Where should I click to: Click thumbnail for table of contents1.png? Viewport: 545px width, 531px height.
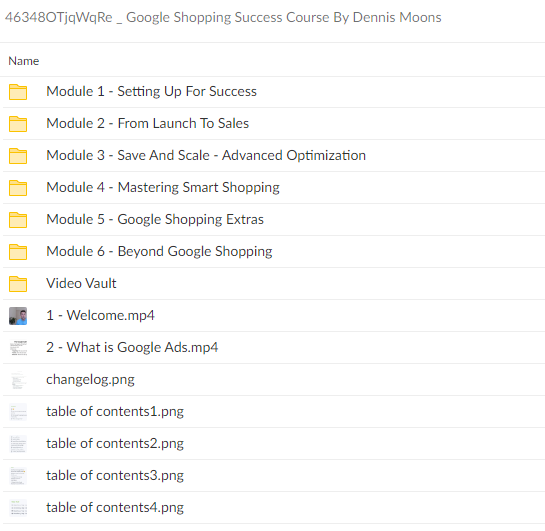(x=18, y=412)
